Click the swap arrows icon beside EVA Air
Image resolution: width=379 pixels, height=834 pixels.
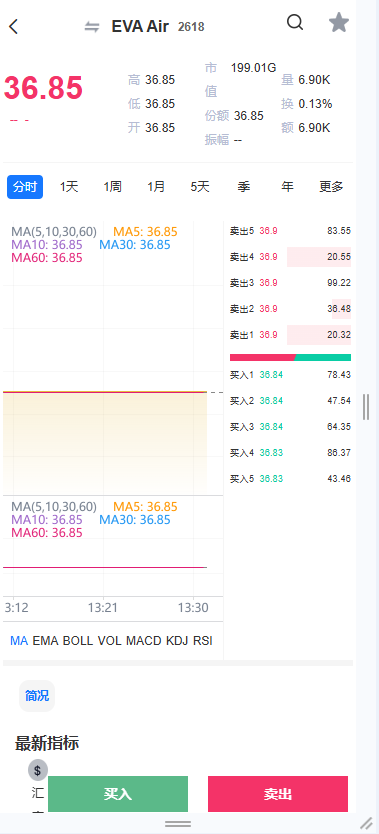[92, 27]
